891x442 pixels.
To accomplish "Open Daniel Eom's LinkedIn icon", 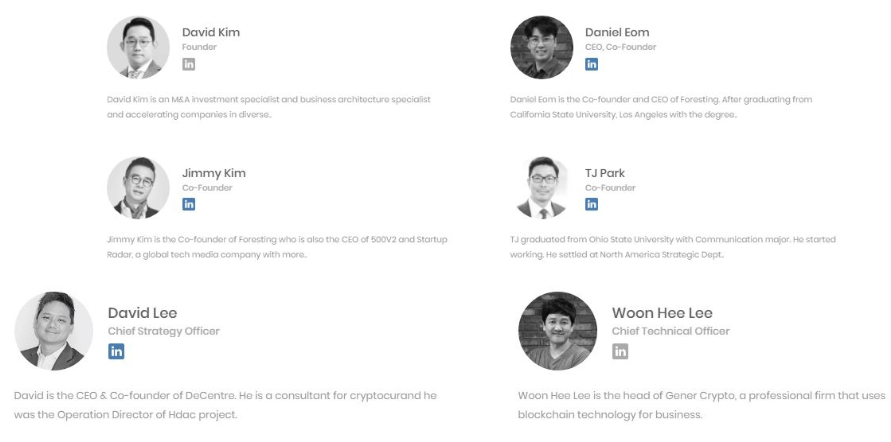I will click(592, 64).
